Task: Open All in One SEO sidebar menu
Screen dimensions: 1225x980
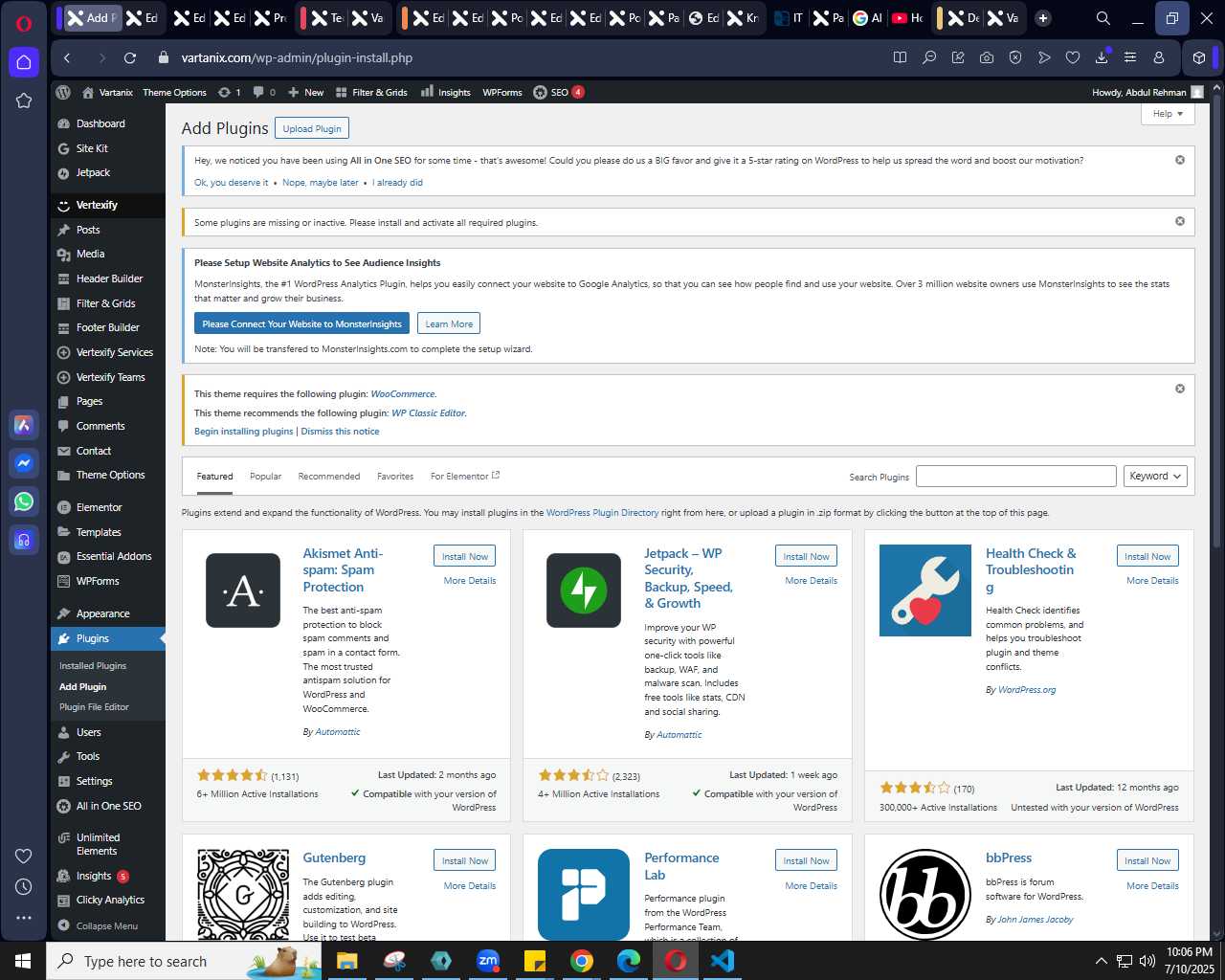Action: (108, 806)
